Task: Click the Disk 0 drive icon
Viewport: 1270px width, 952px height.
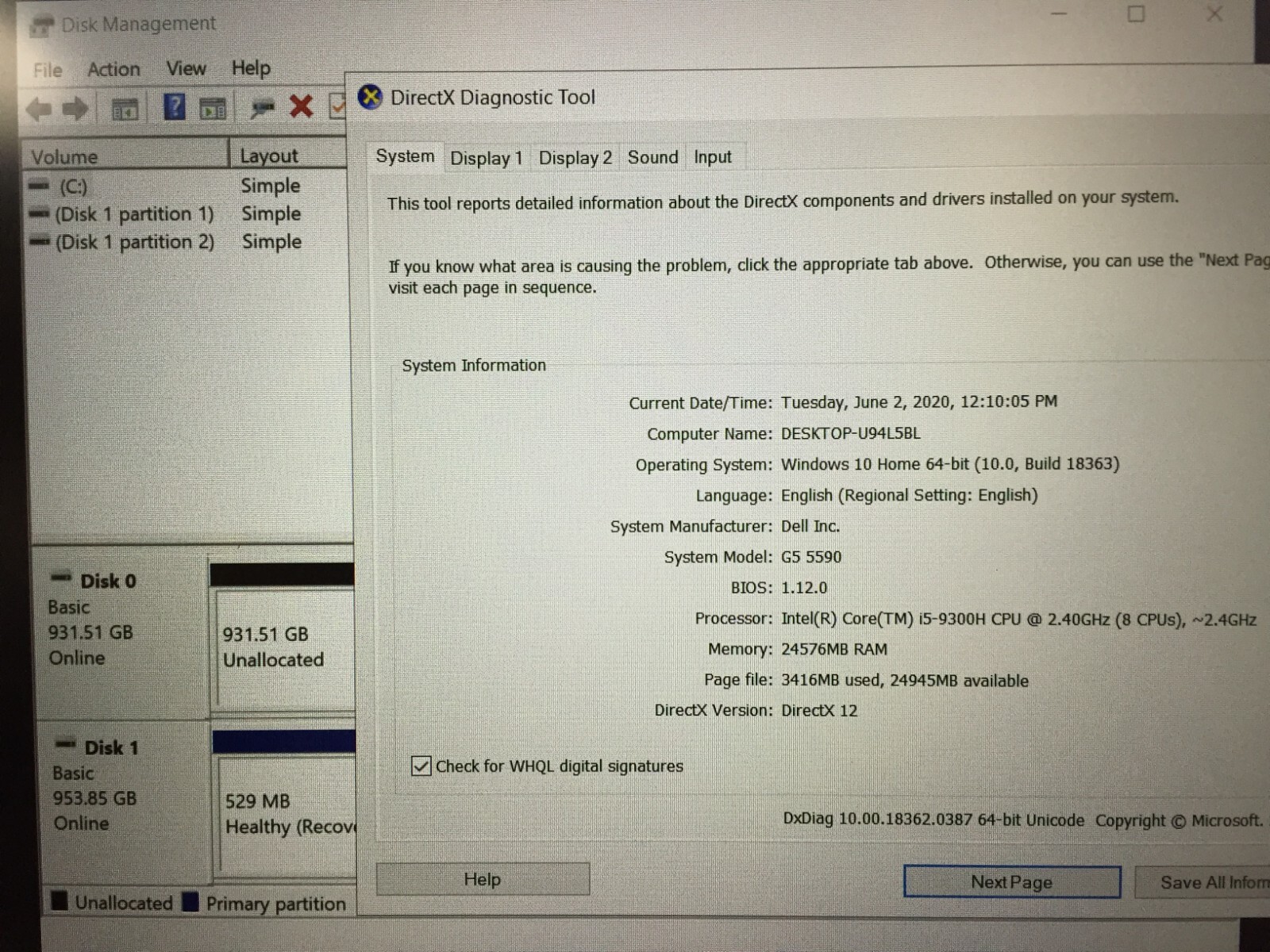Action: coord(61,578)
